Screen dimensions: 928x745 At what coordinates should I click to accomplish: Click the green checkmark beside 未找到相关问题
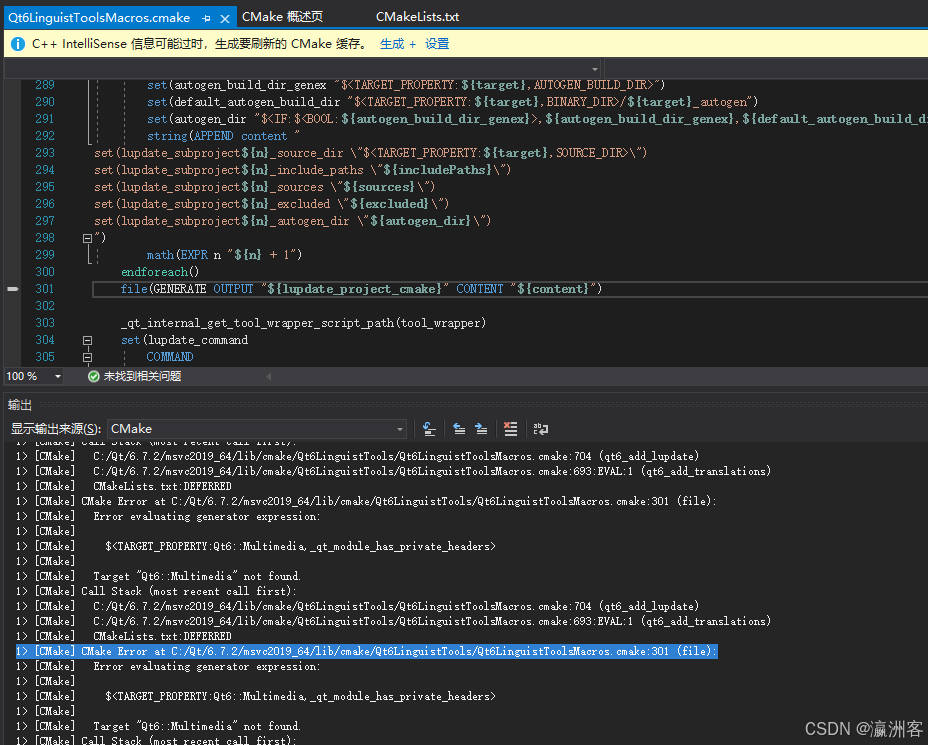pyautogui.click(x=93, y=375)
